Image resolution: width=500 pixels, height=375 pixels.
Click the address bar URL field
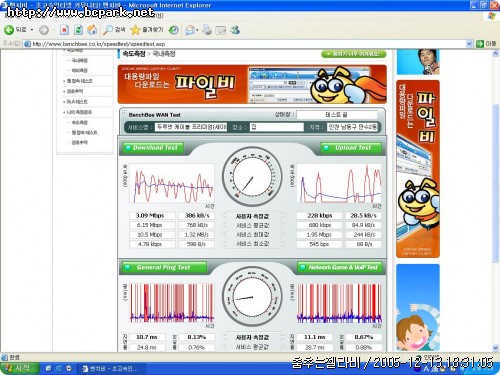[248, 44]
